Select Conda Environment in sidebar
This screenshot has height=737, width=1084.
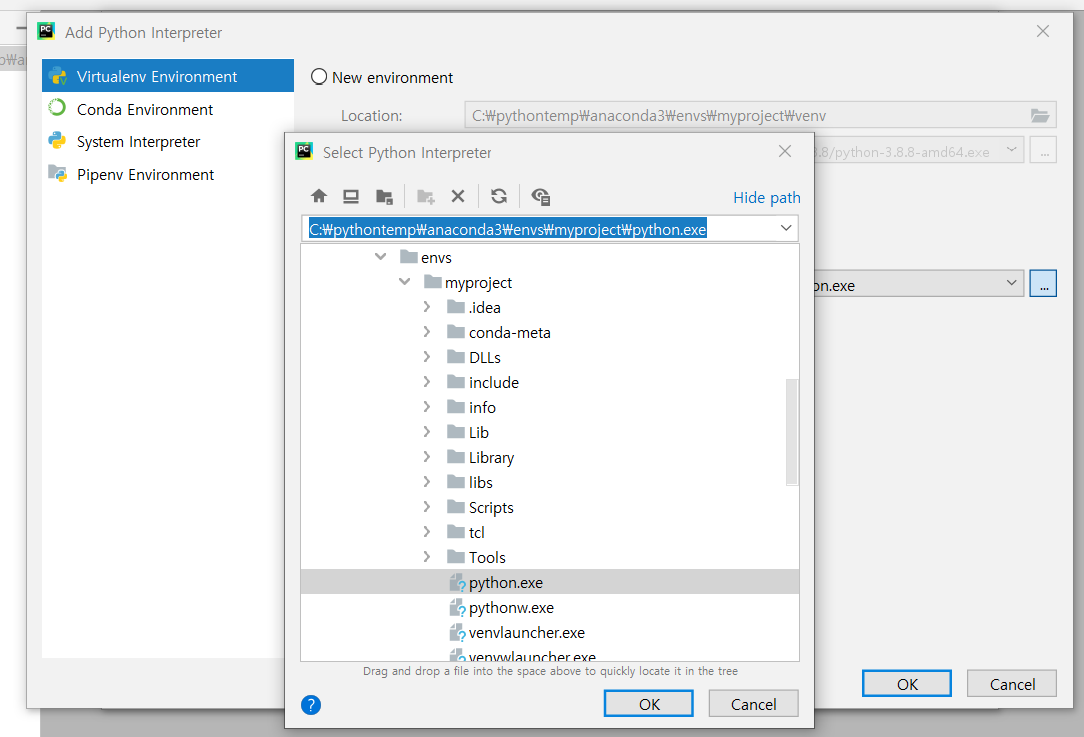pyautogui.click(x=168, y=109)
